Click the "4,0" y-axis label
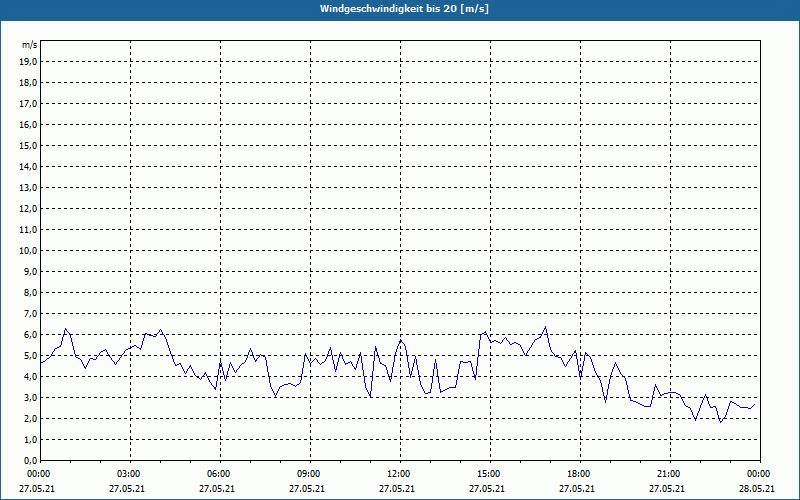The height and width of the screenshot is (500, 800). [x=30, y=377]
